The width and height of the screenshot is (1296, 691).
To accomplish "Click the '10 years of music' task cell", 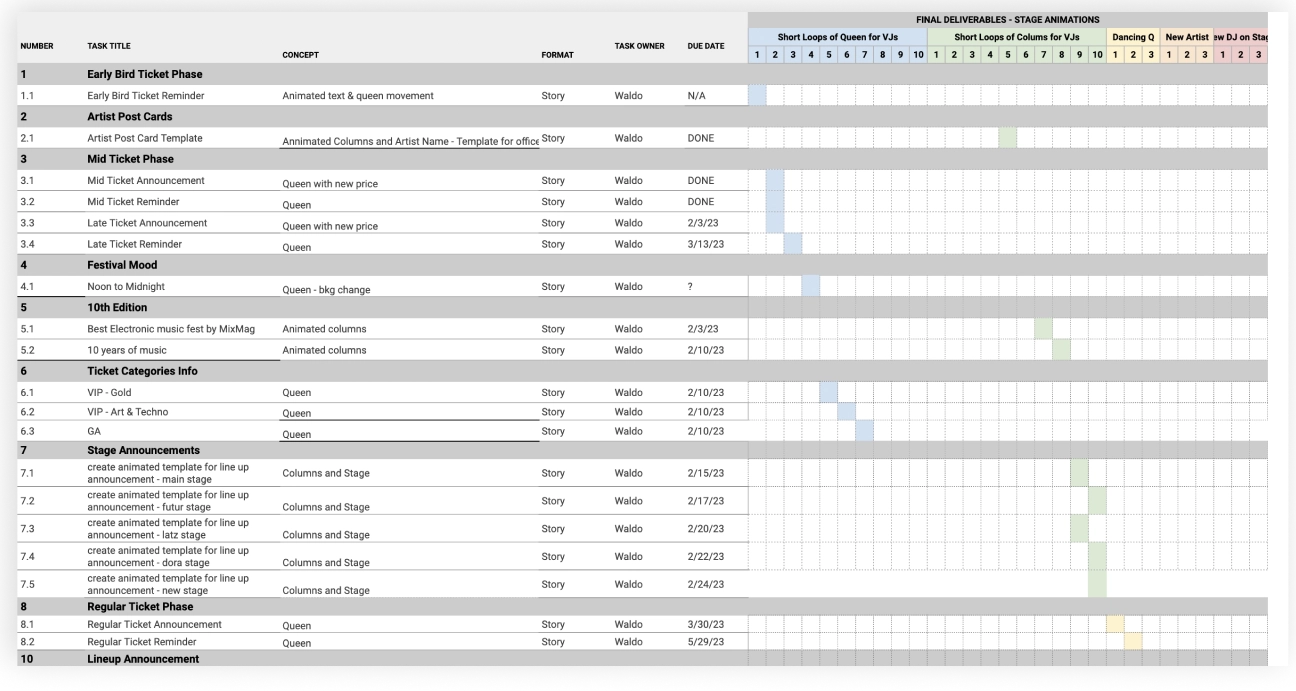I will click(x=127, y=350).
